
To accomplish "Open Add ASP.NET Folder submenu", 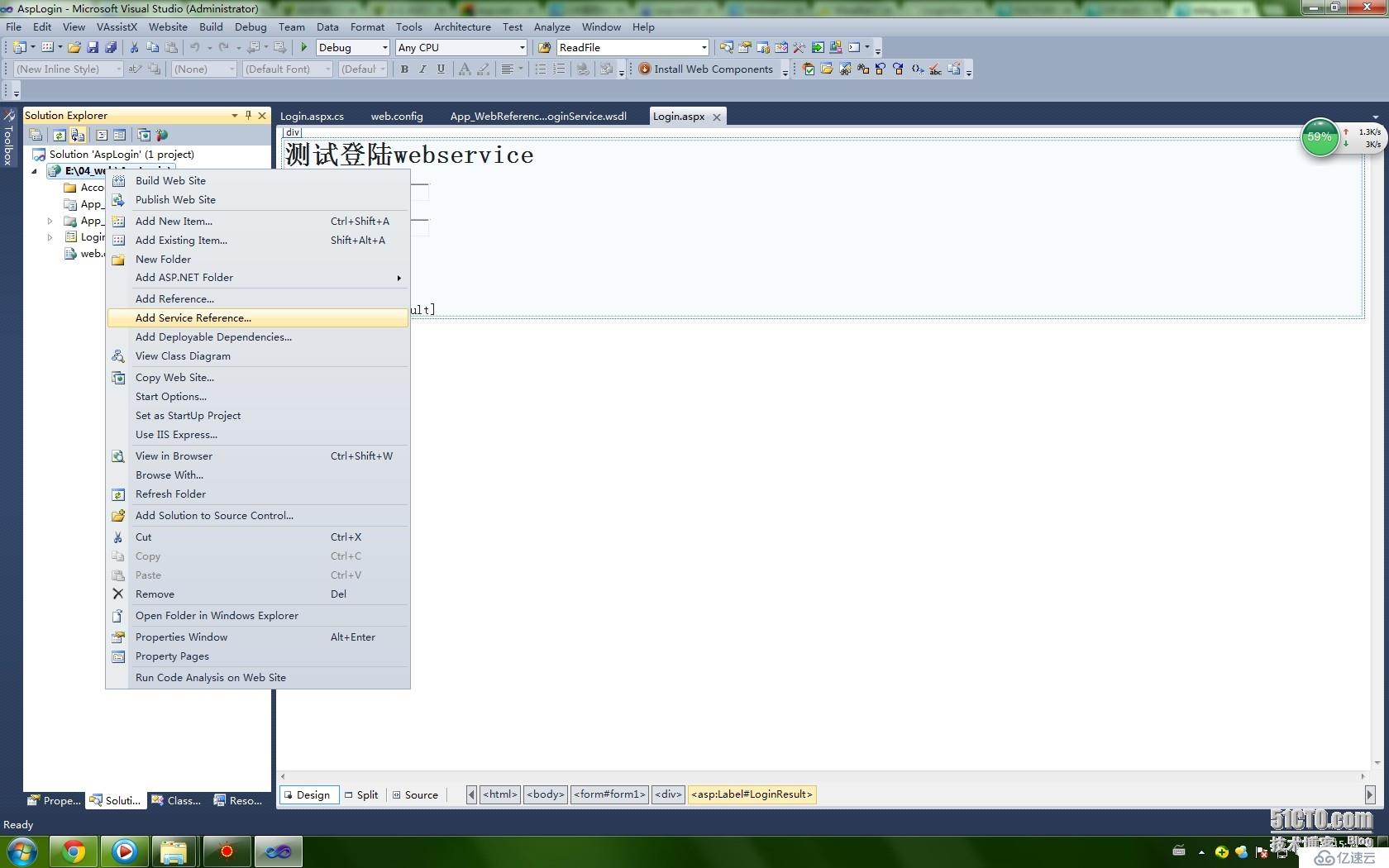I will [x=258, y=278].
